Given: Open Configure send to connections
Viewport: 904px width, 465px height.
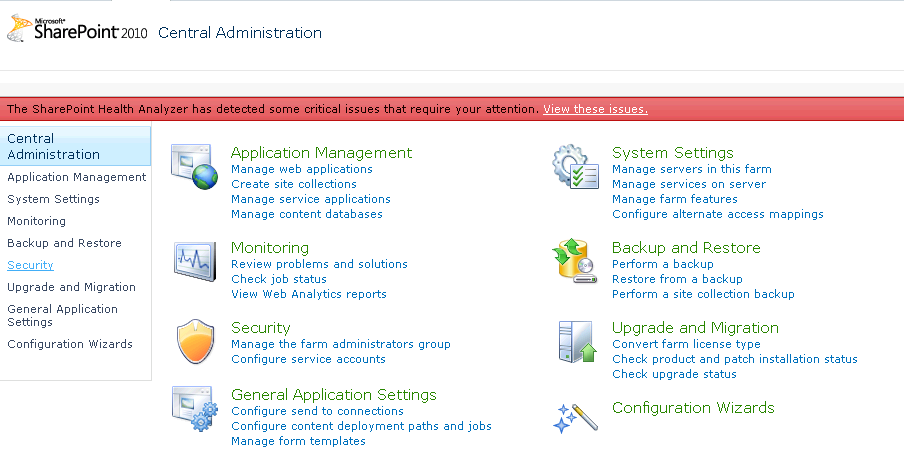Looking at the screenshot, I should point(317,411).
